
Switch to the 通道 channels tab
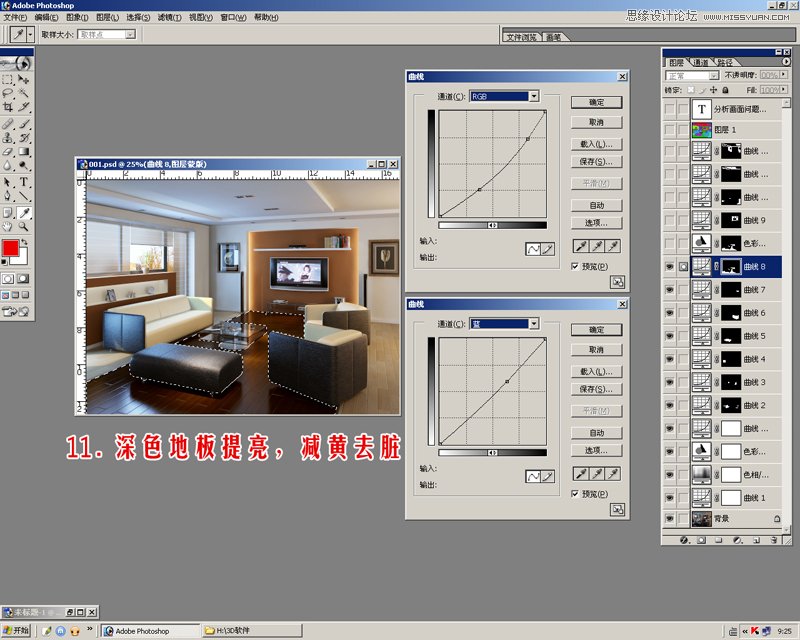click(701, 62)
